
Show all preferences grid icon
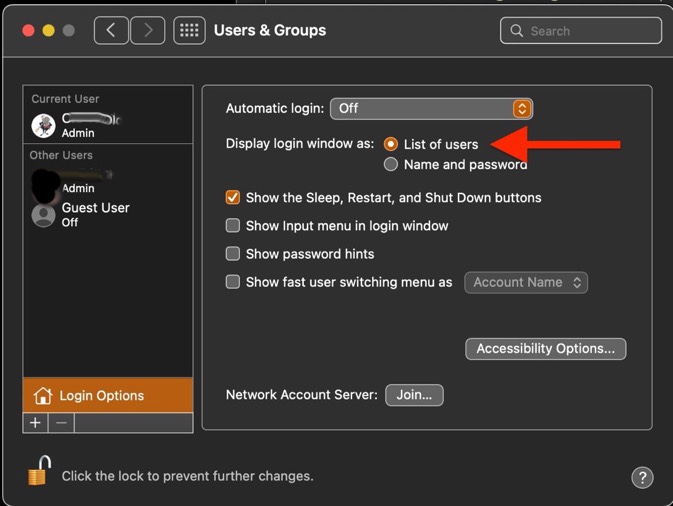189,30
